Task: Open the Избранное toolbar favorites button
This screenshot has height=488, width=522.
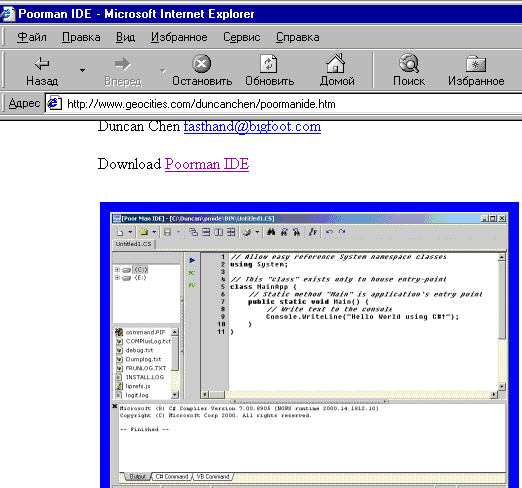Action: [x=476, y=71]
